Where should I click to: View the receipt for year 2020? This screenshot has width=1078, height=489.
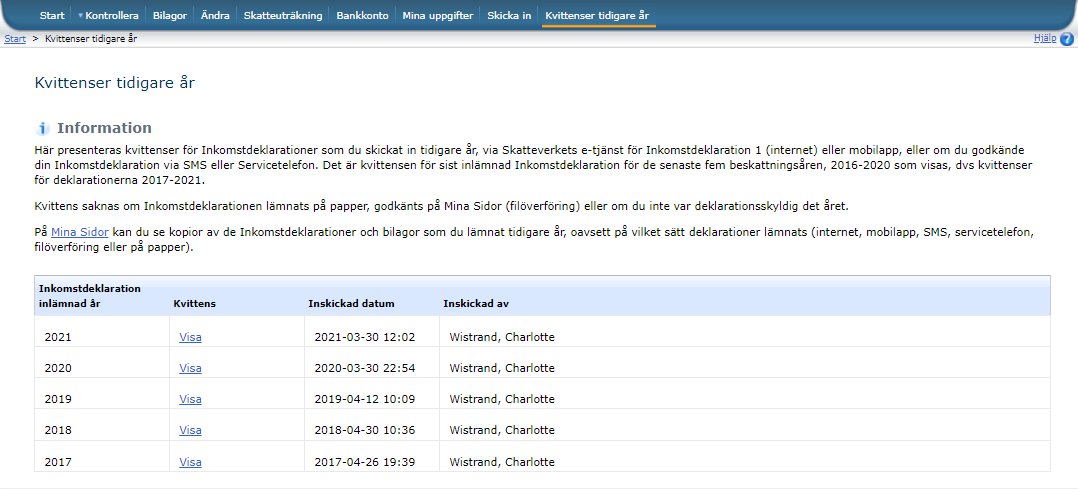[x=190, y=368]
